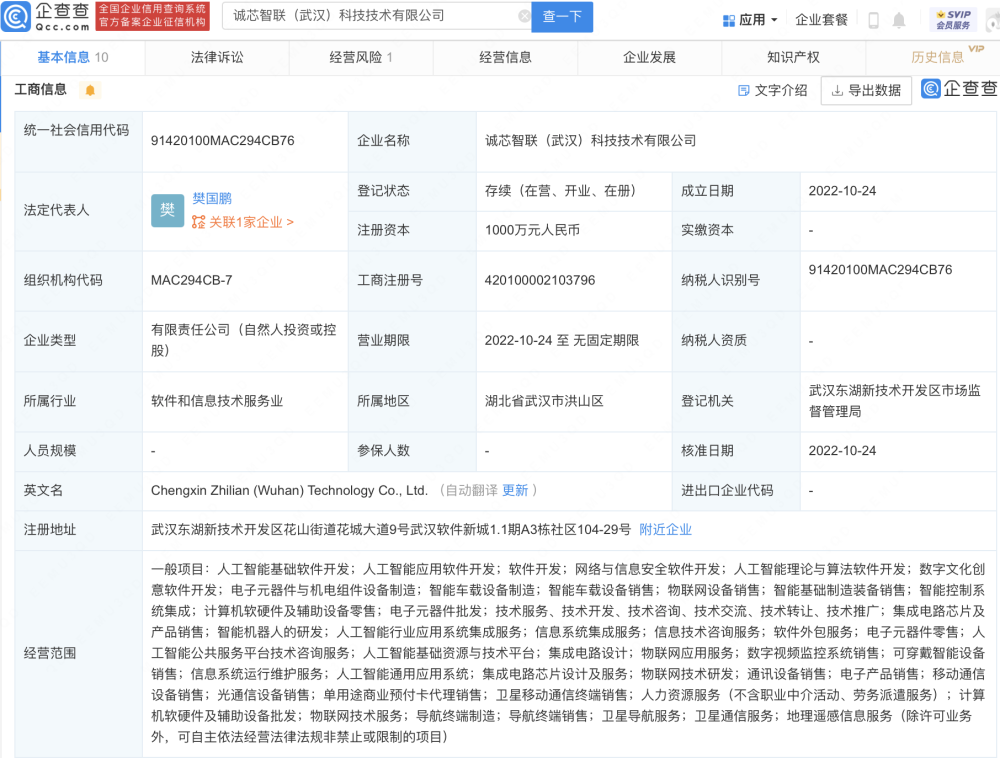Click the 樊 avatar of legal representative
The width and height of the screenshot is (1000, 758).
[167, 210]
